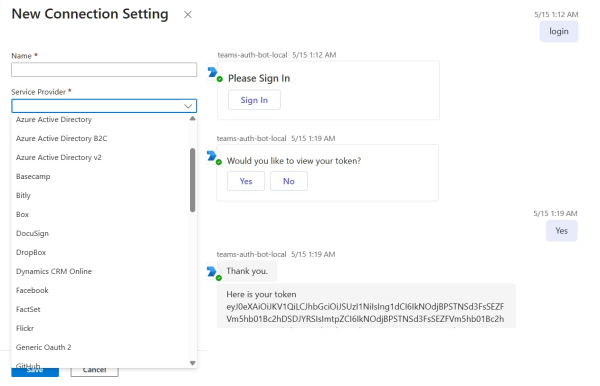Click scroll-up arrow of provider list
Screen dimensions: 600x386
[x=192, y=119]
